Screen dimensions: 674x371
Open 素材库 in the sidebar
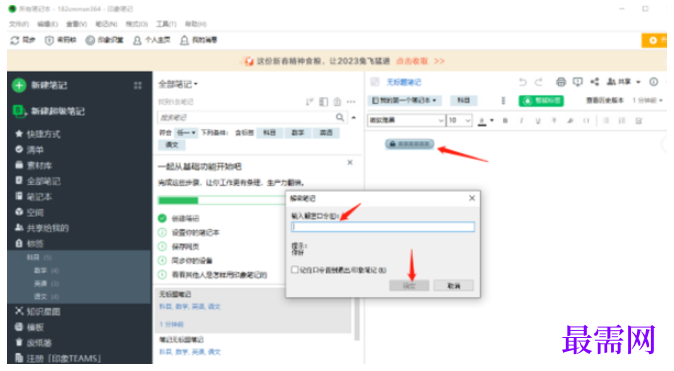(x=34, y=166)
